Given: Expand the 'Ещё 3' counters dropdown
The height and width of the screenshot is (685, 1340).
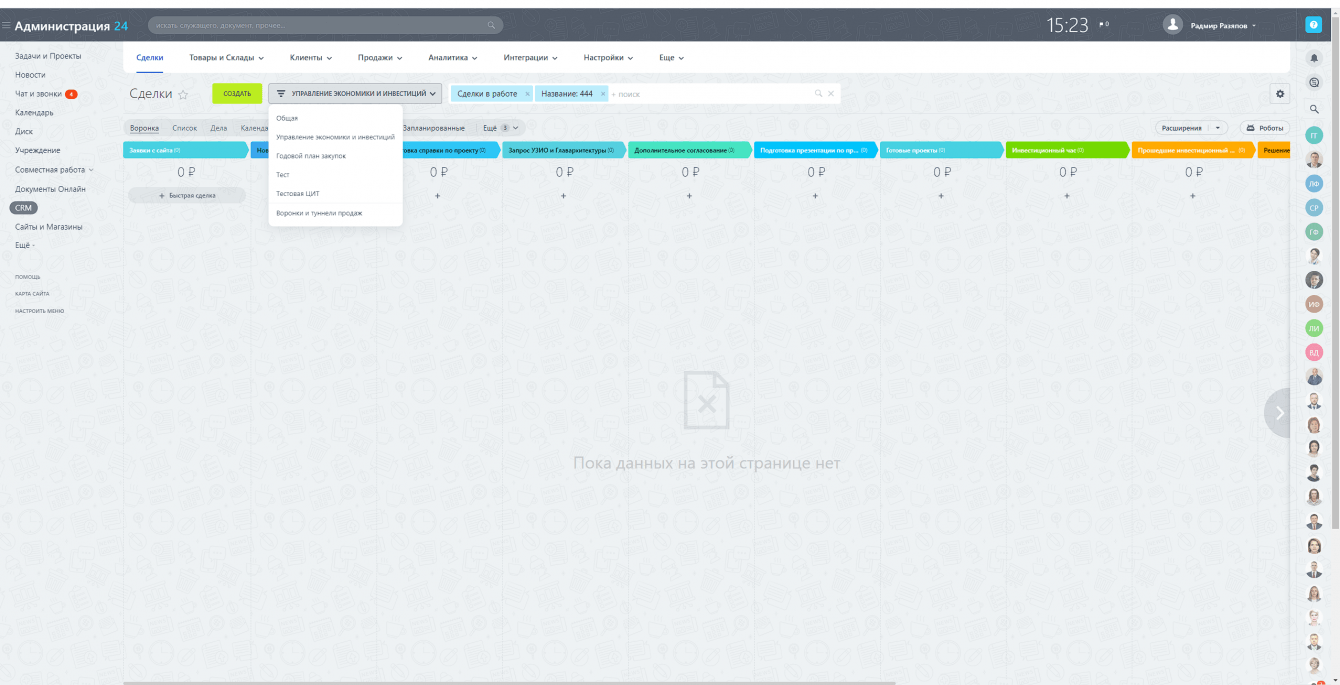Looking at the screenshot, I should [x=502, y=128].
